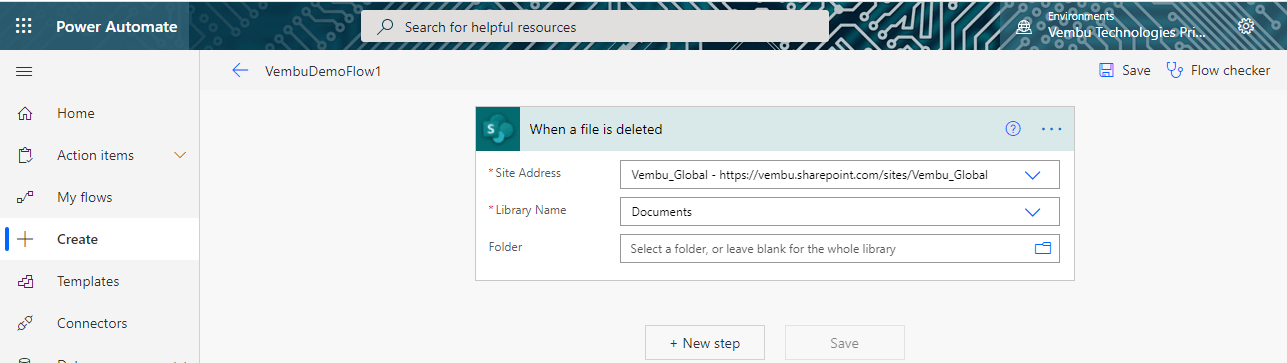Click the Save disk icon in toolbar
The height and width of the screenshot is (363, 1287).
tap(1106, 71)
